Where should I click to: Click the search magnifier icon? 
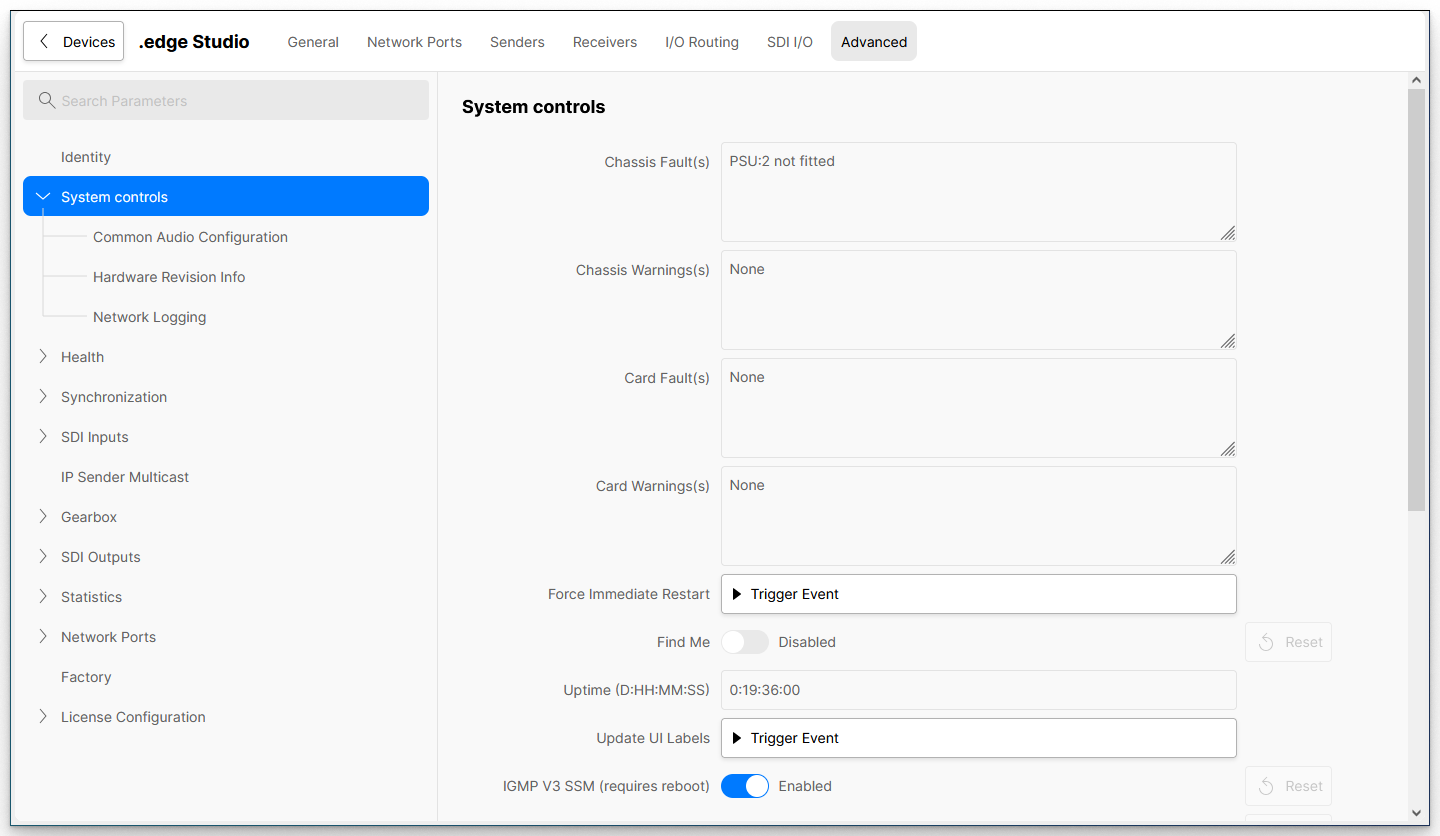(46, 100)
